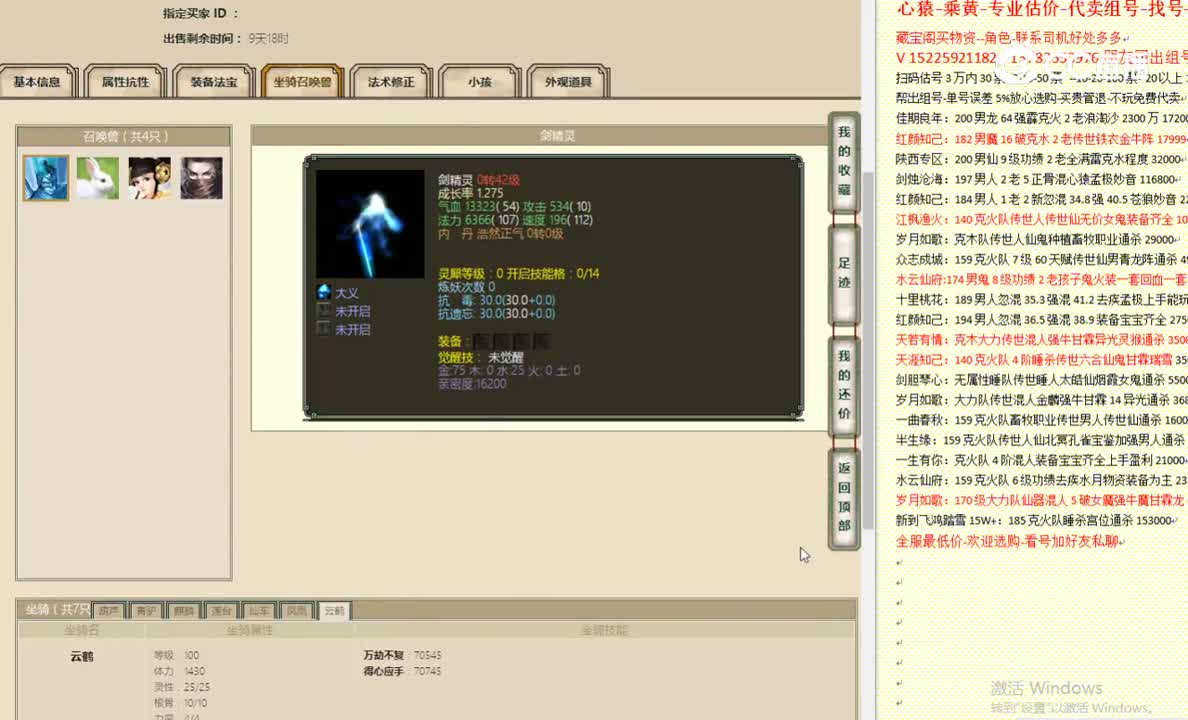Select the girl with gold headpiece summon

[x=149, y=178]
